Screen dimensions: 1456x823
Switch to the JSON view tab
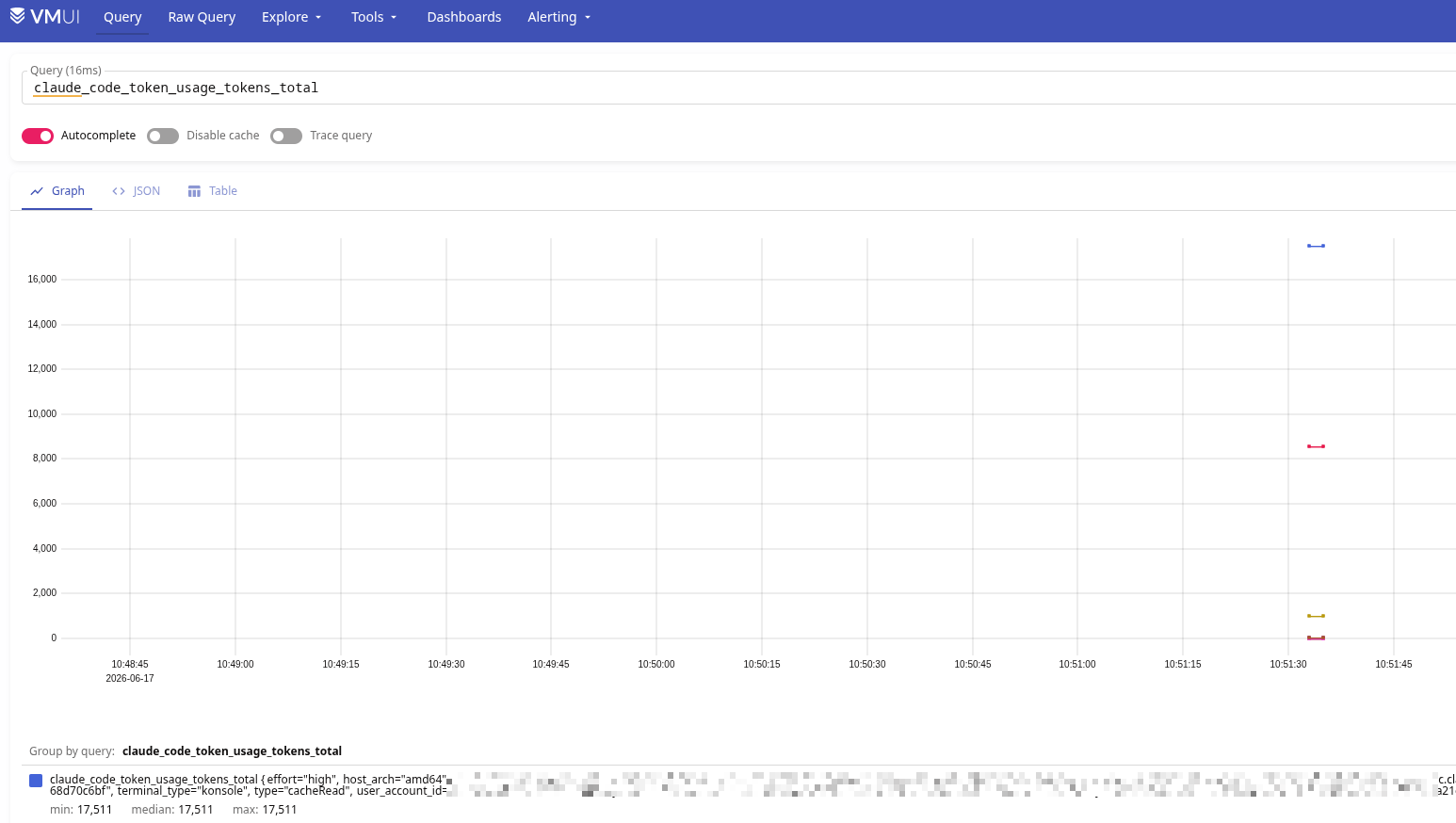137,191
